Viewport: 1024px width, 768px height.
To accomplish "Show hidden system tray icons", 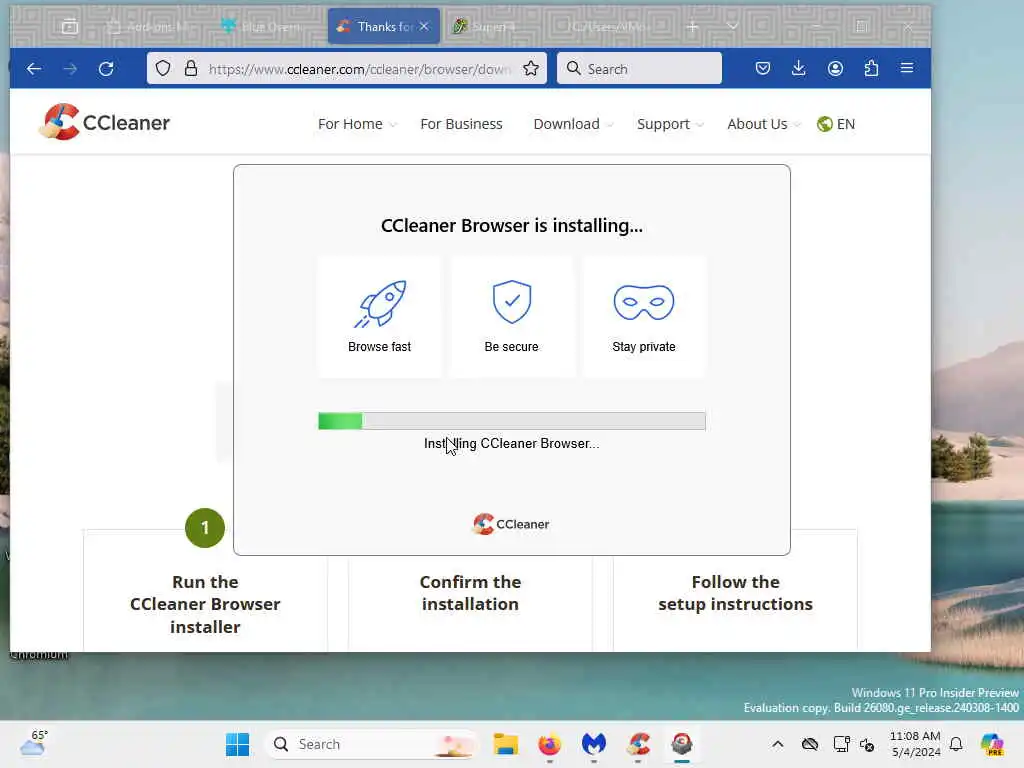I will click(778, 744).
